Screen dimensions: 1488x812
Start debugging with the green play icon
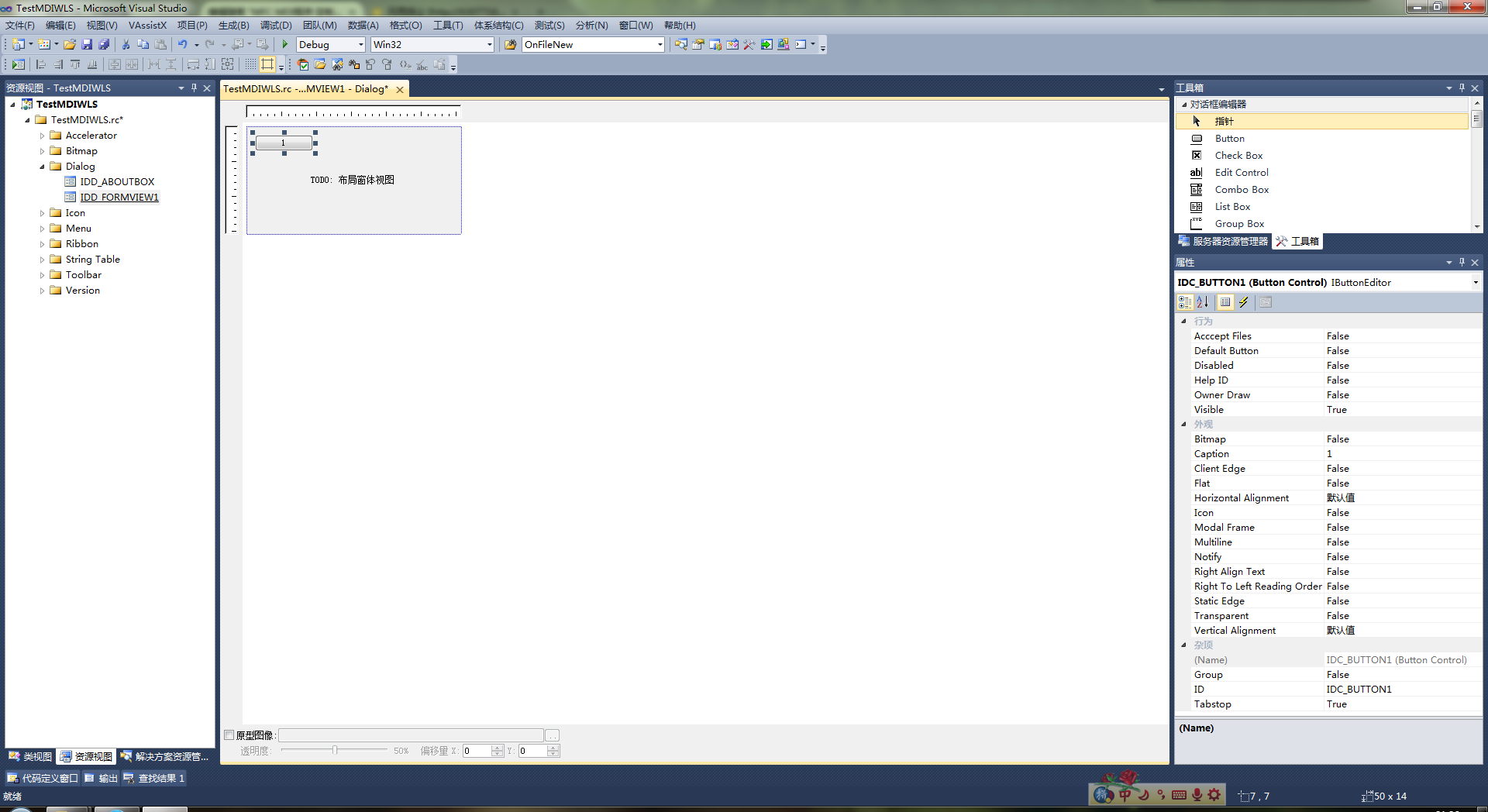point(285,45)
